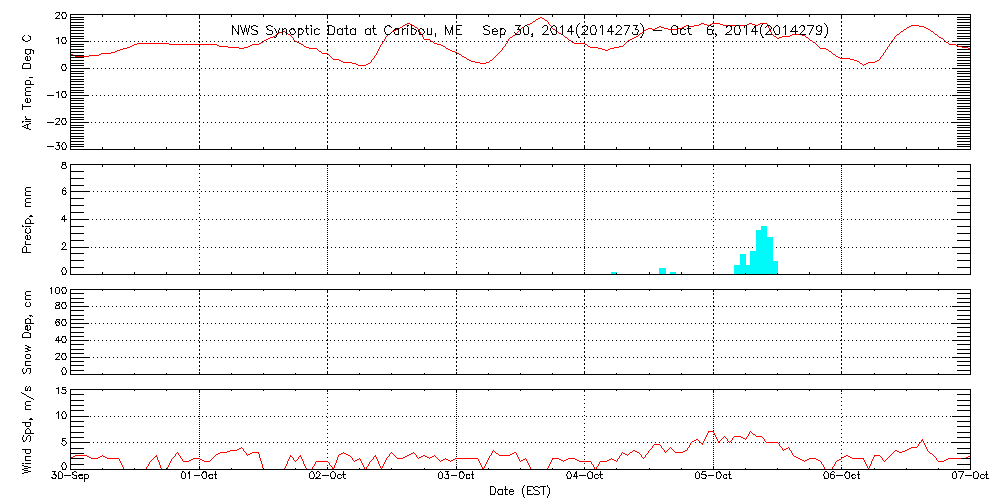Viewport: 1000px width, 500px height.
Task: Click the tallest cyan precipitation bar
Action: [765, 250]
